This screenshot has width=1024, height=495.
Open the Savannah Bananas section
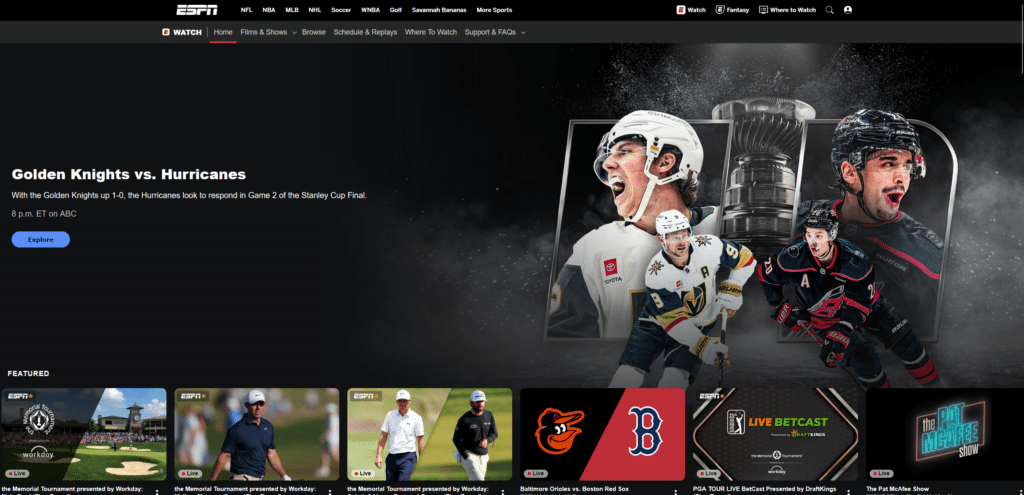(x=439, y=10)
